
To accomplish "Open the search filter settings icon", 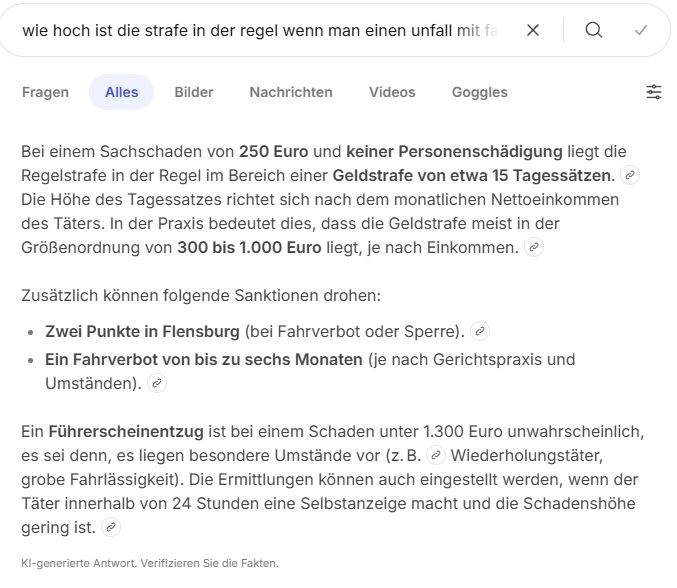I will [x=654, y=92].
